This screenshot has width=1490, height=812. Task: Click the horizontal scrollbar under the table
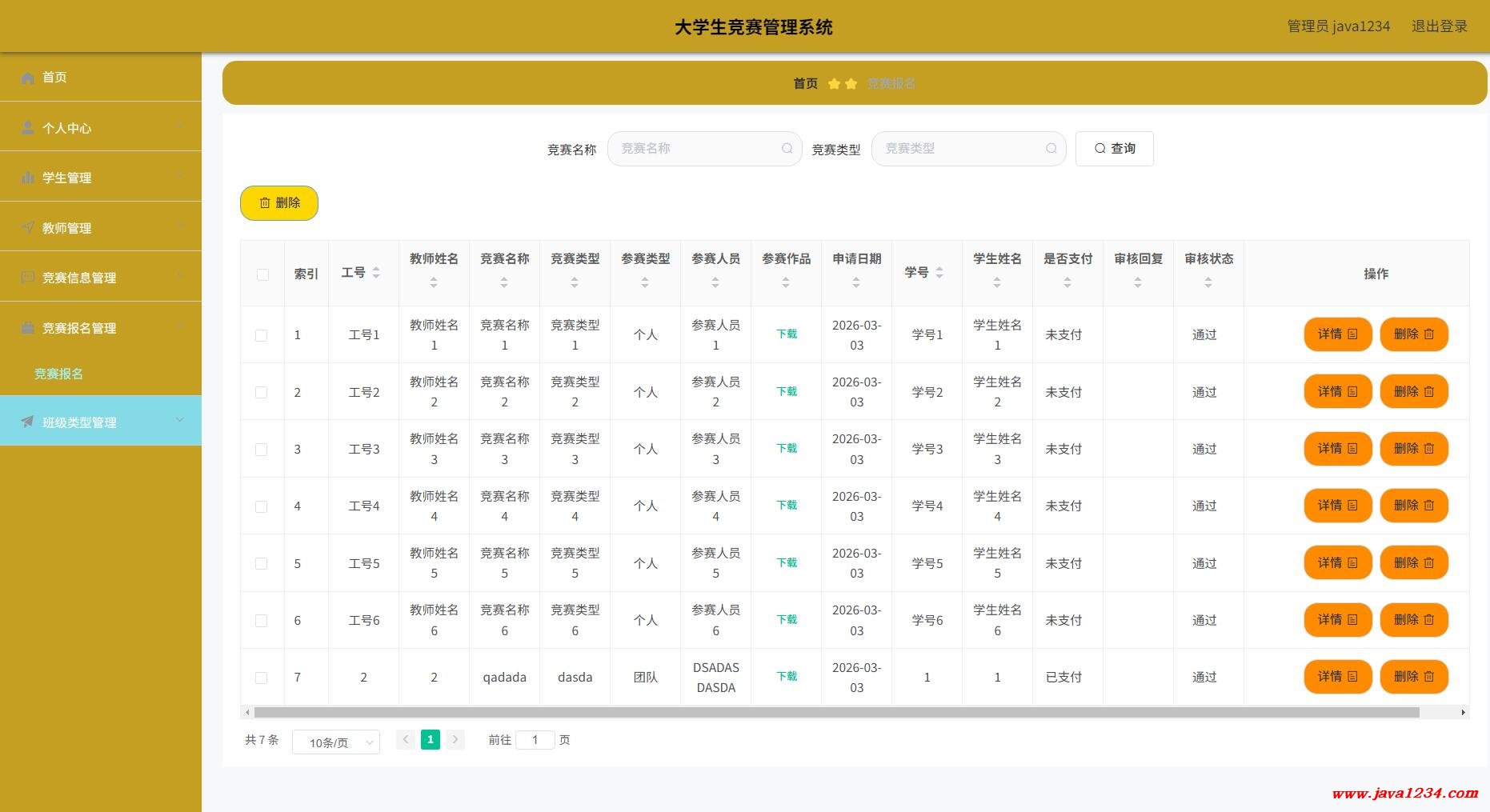836,712
